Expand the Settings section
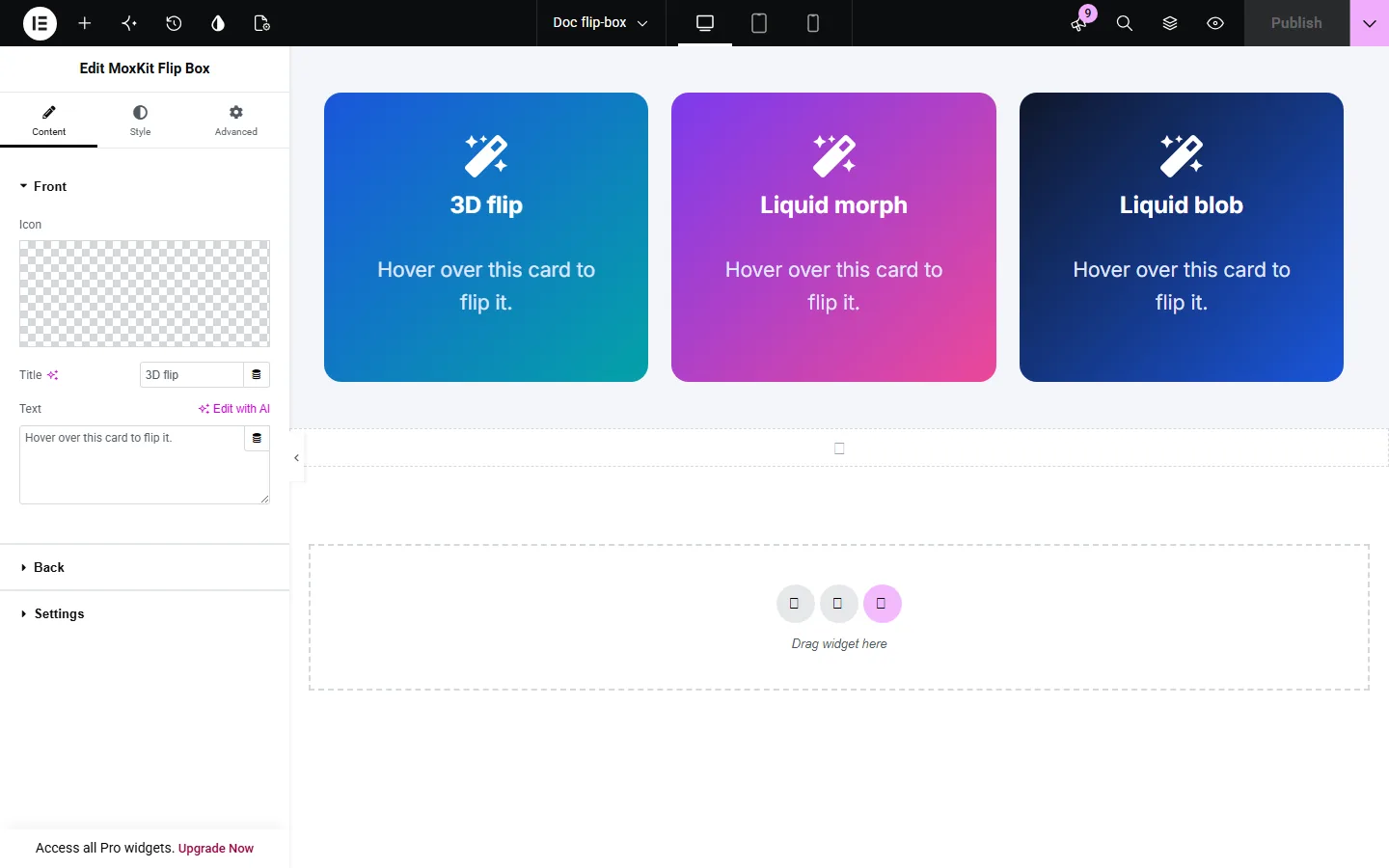Viewport: 1389px width, 868px height. click(145, 613)
